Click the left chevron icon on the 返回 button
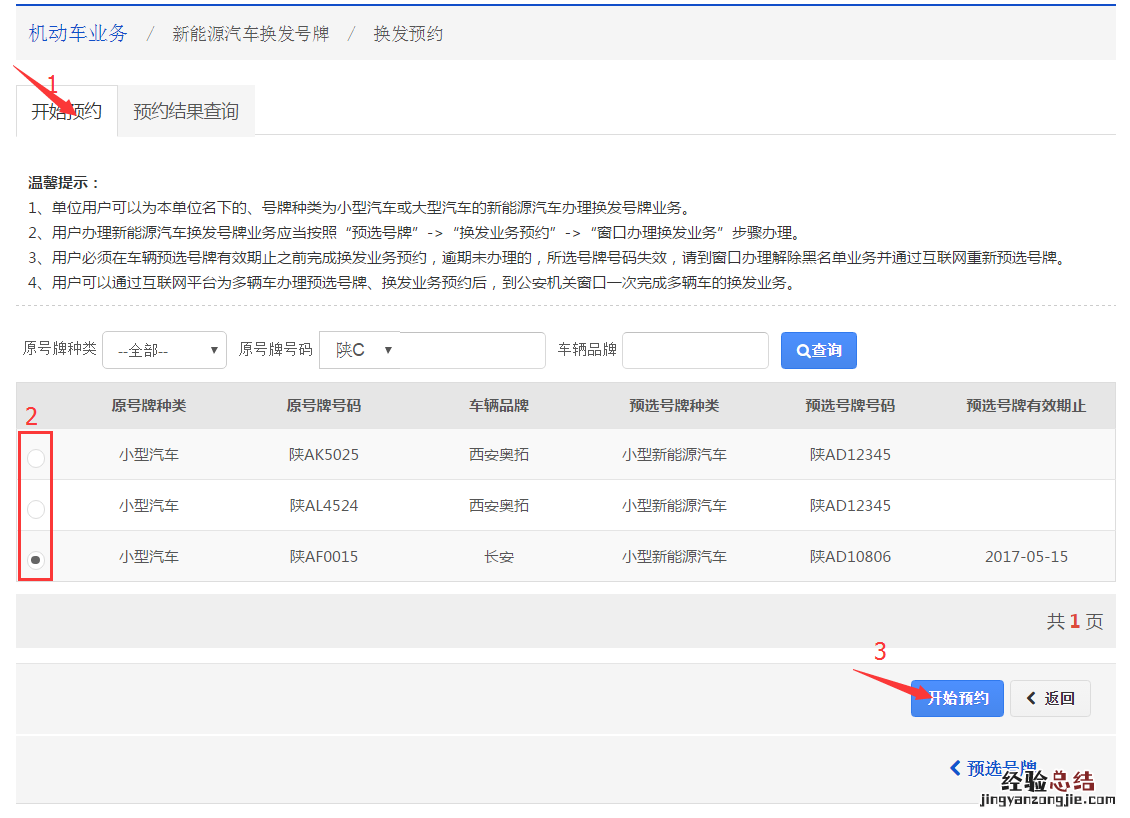 point(1030,698)
